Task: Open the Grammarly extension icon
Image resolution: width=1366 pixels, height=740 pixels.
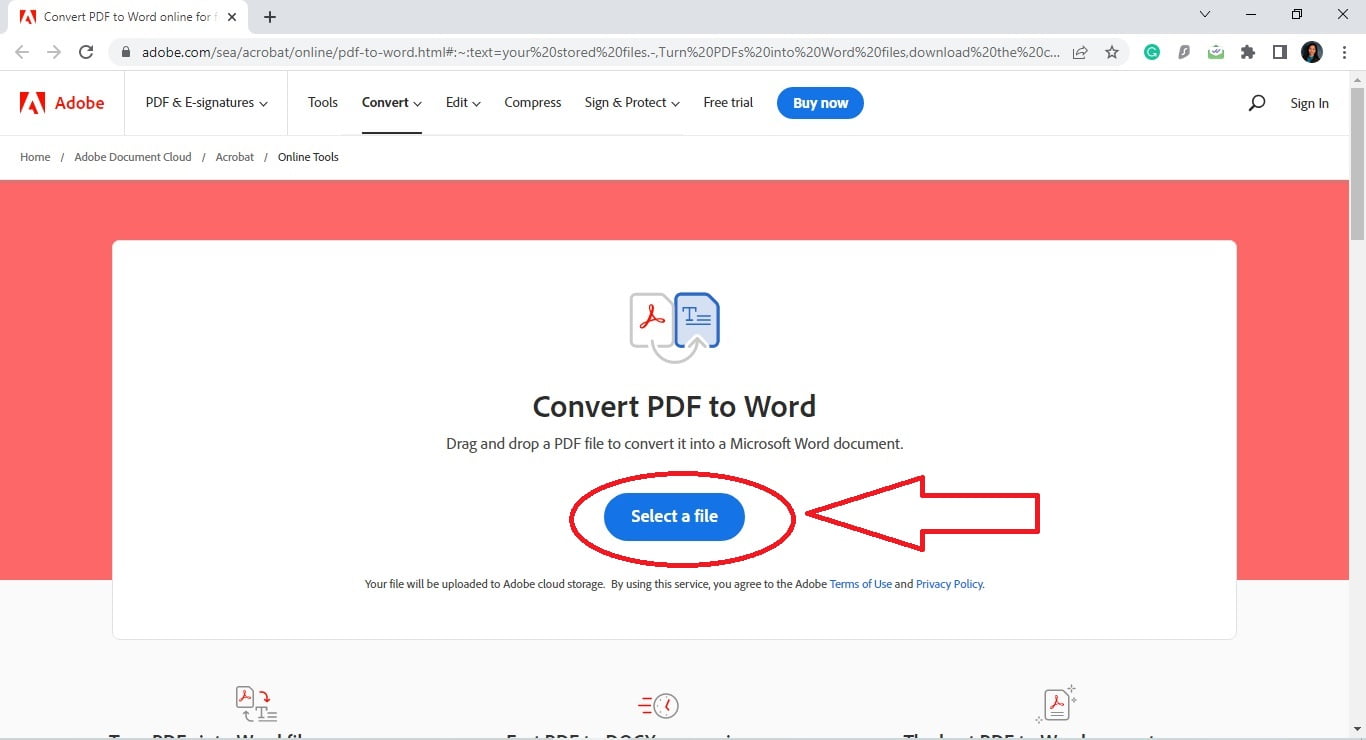Action: tap(1152, 52)
